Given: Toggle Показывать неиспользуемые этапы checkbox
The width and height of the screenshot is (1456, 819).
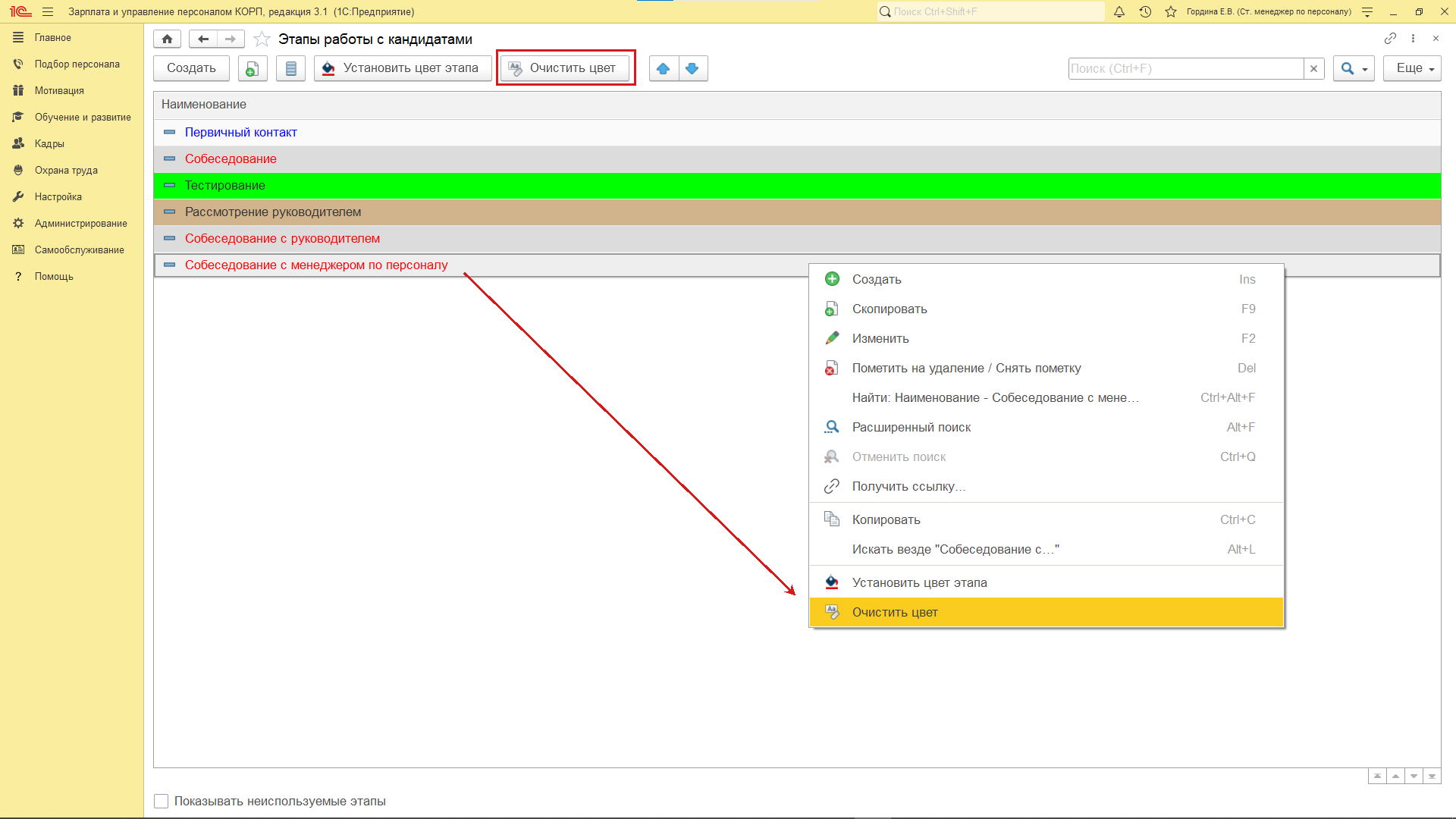Looking at the screenshot, I should pyautogui.click(x=162, y=801).
